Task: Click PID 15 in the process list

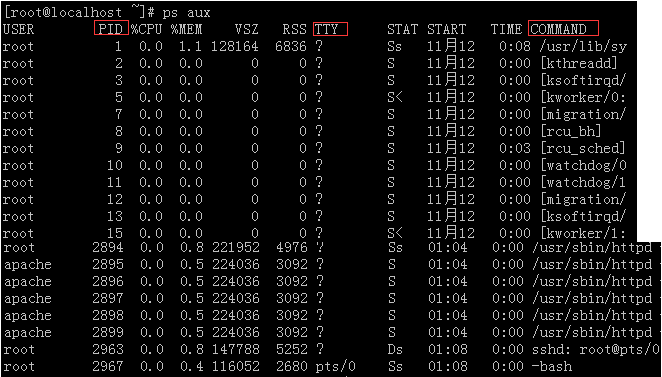Action: pyautogui.click(x=115, y=233)
